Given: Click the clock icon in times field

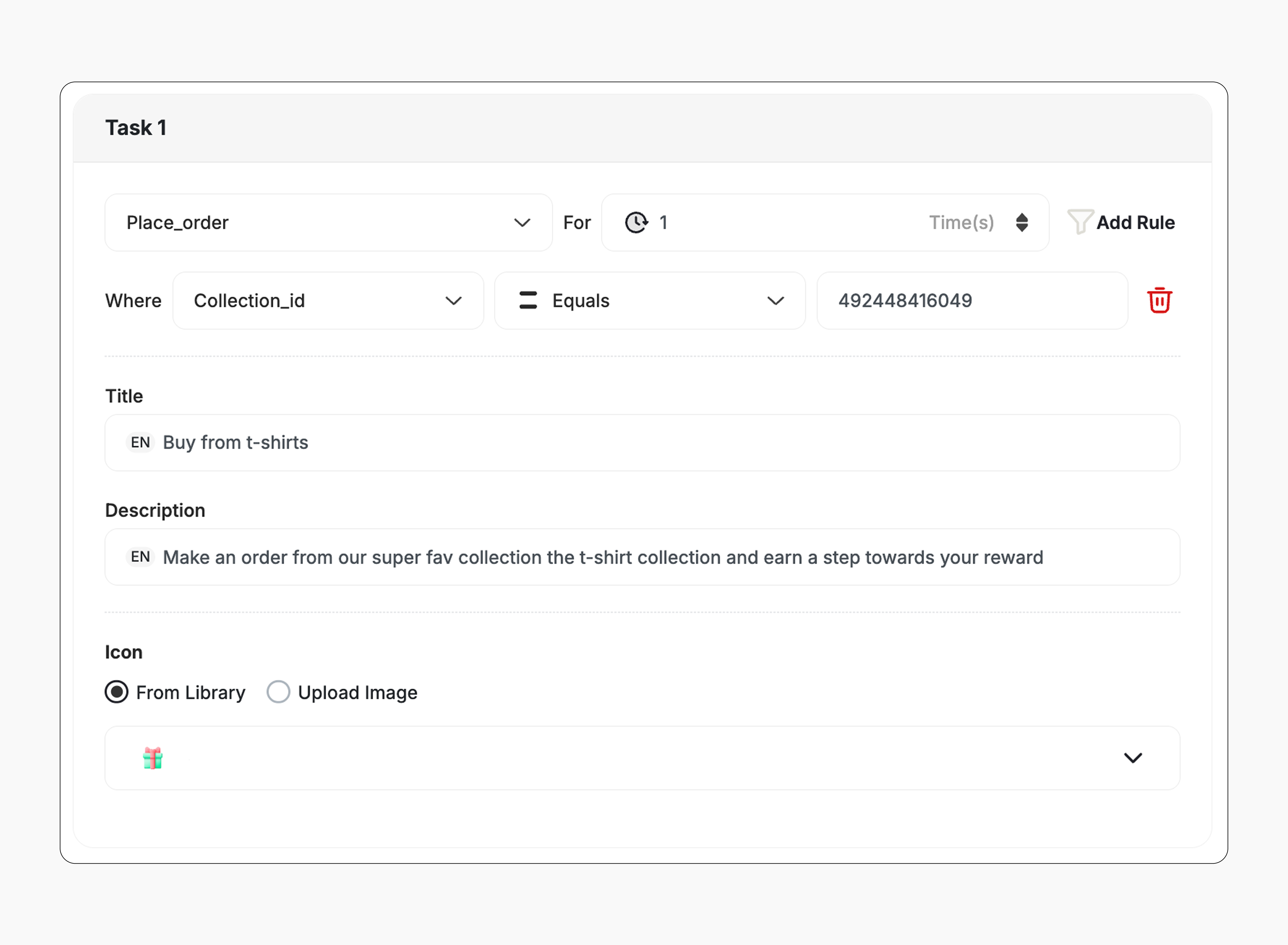Looking at the screenshot, I should click(x=636, y=222).
